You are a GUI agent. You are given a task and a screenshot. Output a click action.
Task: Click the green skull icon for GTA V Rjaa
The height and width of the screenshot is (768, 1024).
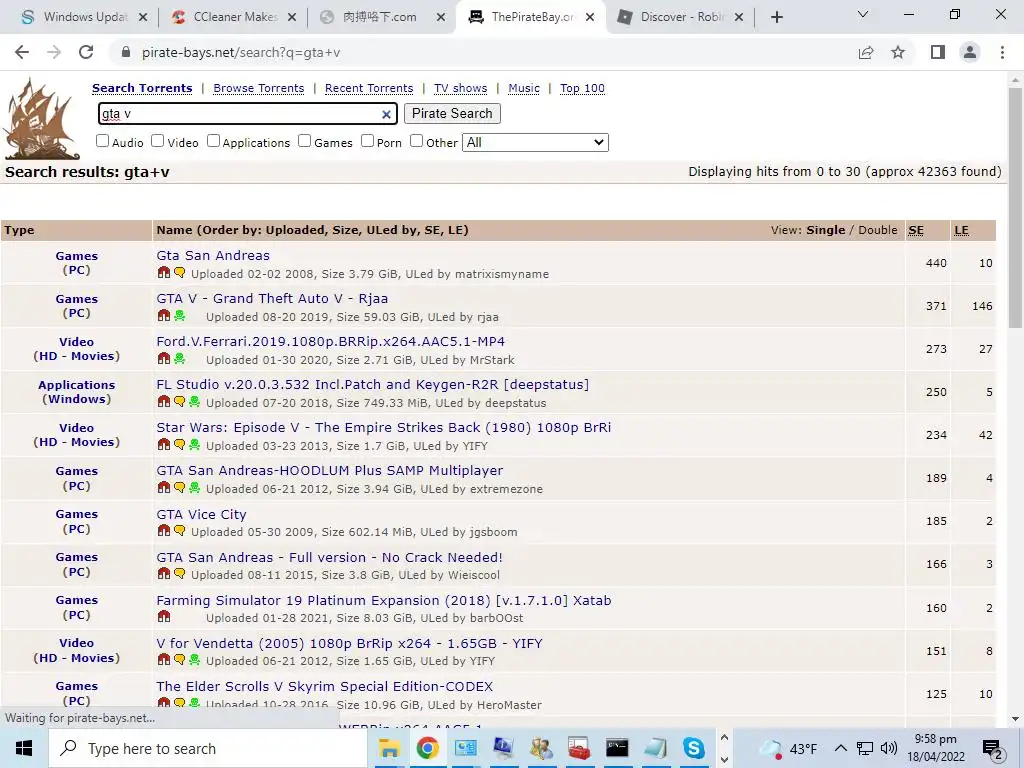pos(179,316)
